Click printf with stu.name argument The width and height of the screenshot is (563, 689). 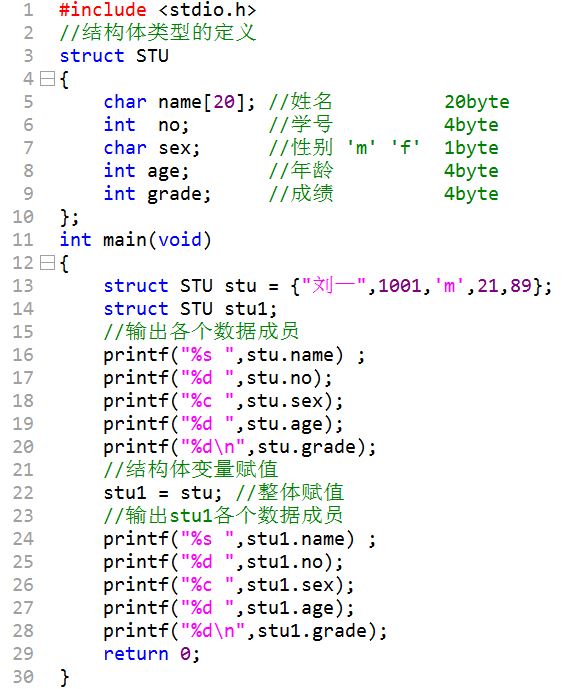[x=234, y=355]
